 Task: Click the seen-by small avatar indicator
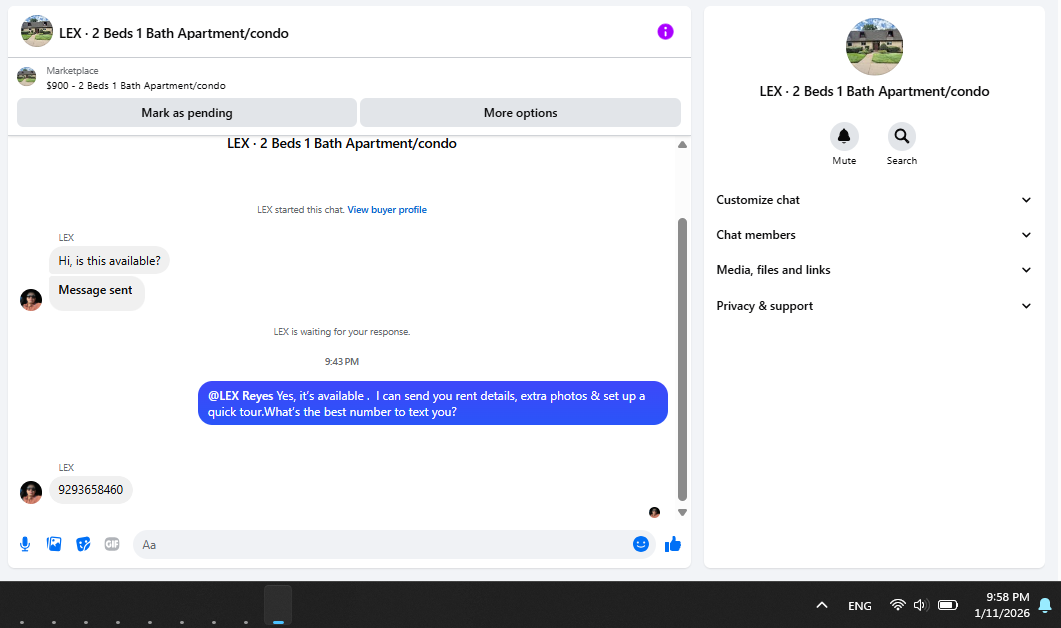(654, 512)
